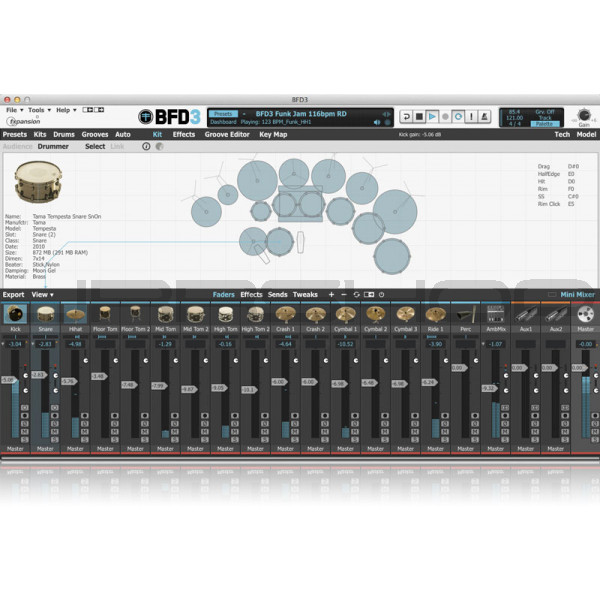Image resolution: width=600 pixels, height=600 pixels.
Task: Click the record button in transport
Action: tap(445, 116)
